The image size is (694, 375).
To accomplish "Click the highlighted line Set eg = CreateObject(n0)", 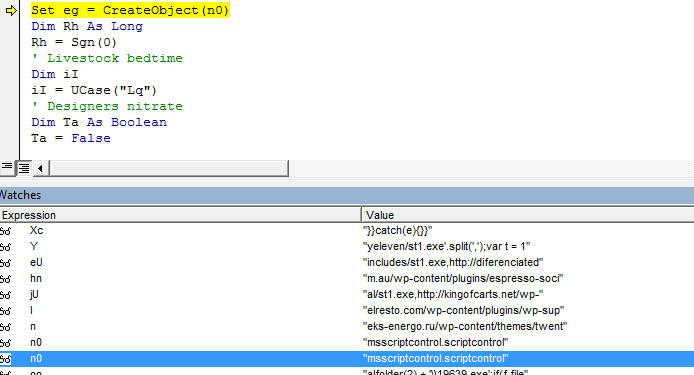I will coord(130,10).
